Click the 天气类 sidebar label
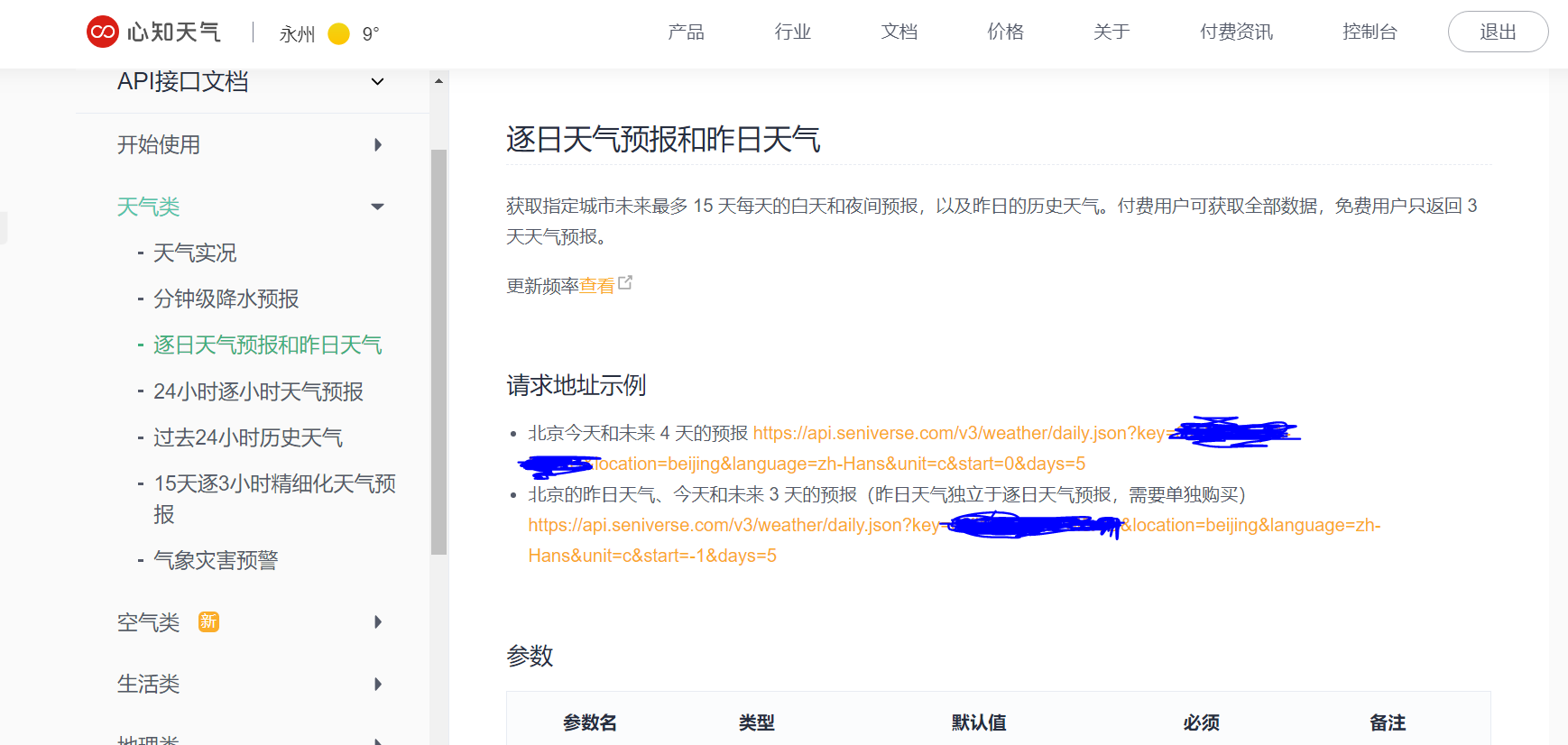The width and height of the screenshot is (1568, 745). [149, 207]
